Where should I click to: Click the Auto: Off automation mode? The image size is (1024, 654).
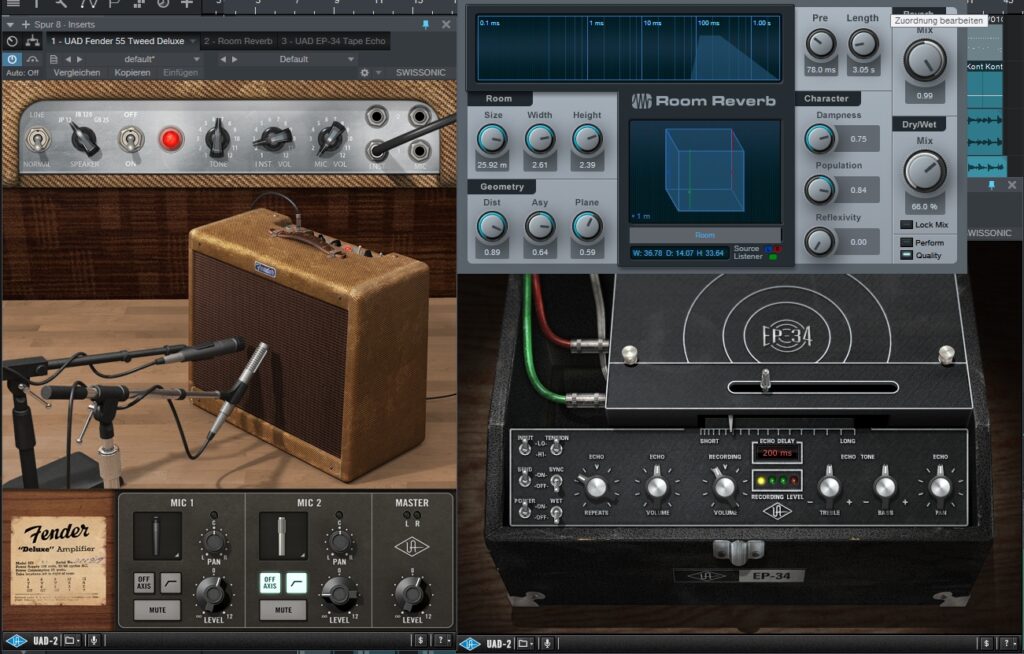point(22,73)
